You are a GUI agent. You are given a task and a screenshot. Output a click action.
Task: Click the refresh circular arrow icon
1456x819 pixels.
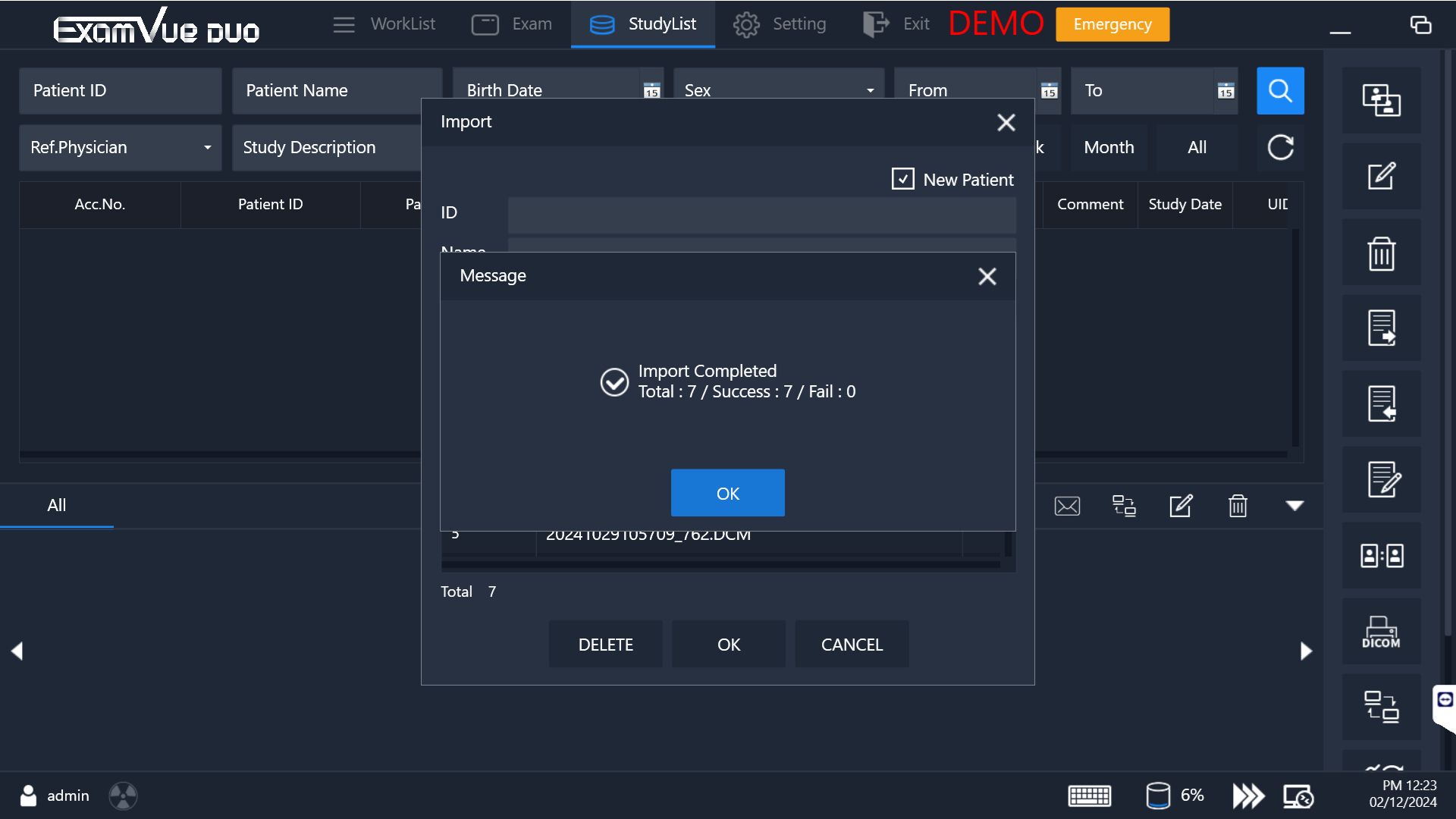click(x=1280, y=147)
